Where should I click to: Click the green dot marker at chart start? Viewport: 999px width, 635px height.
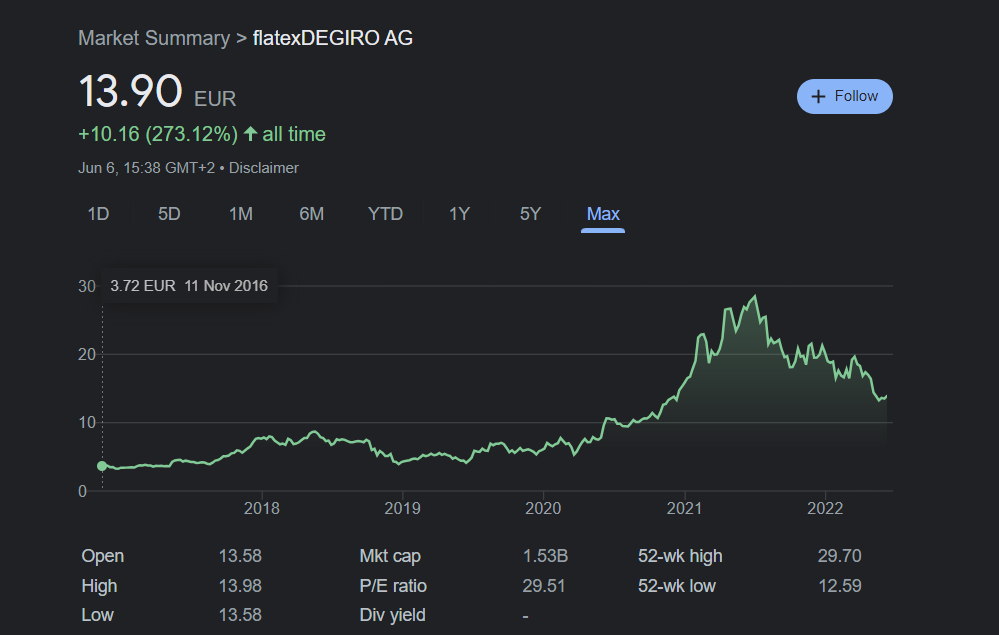[x=102, y=466]
